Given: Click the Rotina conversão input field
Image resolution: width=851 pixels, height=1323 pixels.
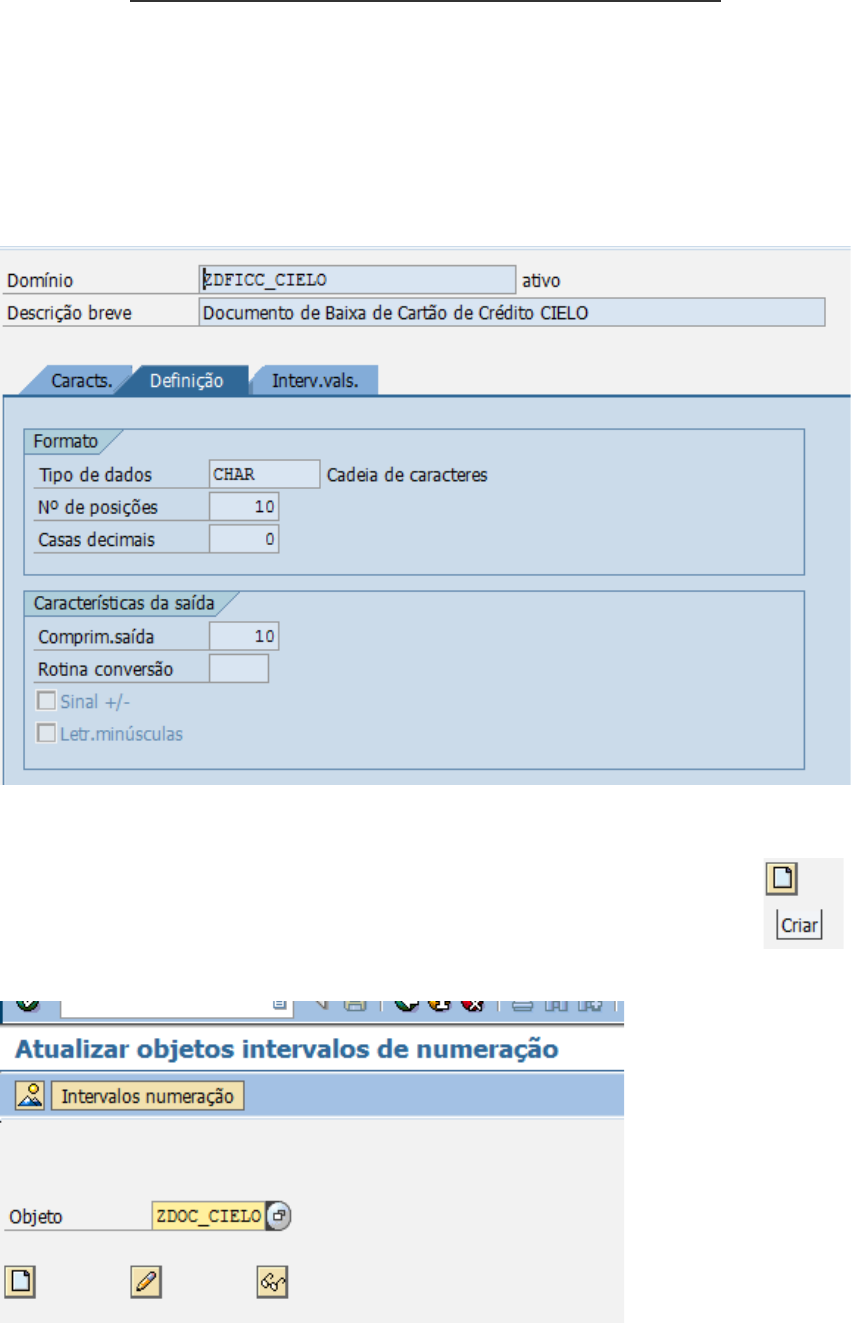Looking at the screenshot, I should pyautogui.click(x=239, y=668).
